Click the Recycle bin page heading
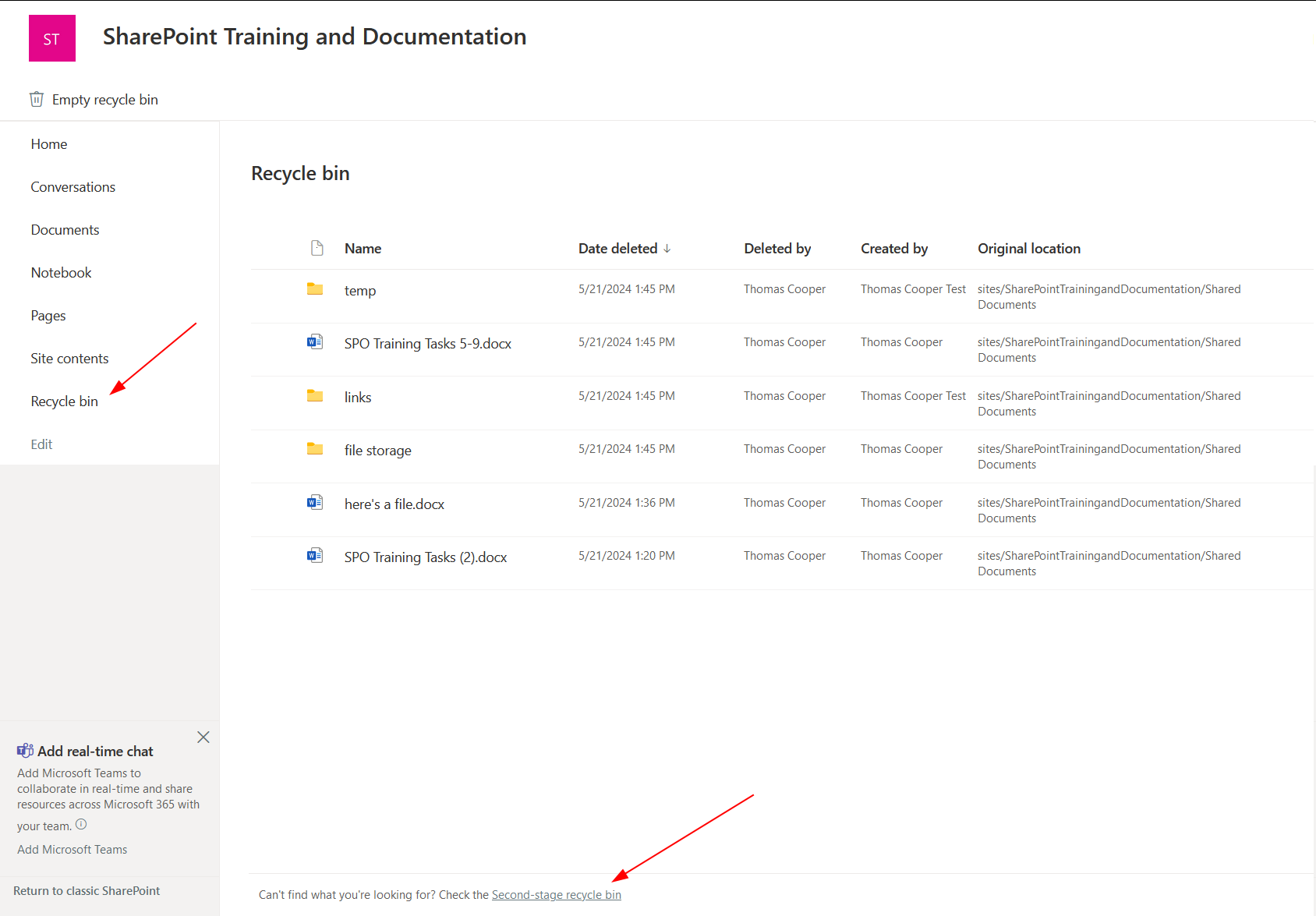The height and width of the screenshot is (916, 1316). tap(300, 174)
